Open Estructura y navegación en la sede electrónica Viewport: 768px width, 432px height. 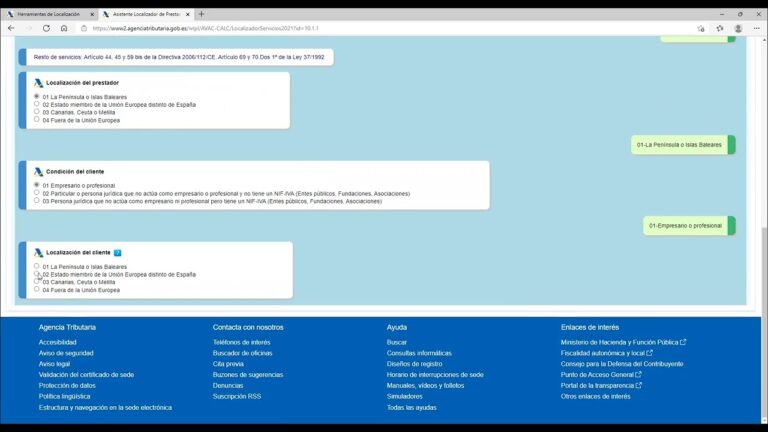105,407
